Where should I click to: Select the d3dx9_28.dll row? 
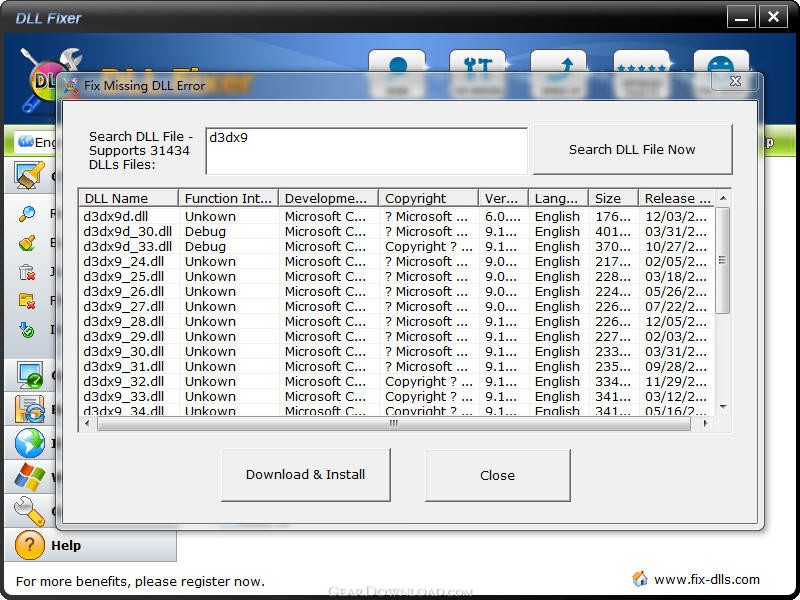[x=396, y=321]
